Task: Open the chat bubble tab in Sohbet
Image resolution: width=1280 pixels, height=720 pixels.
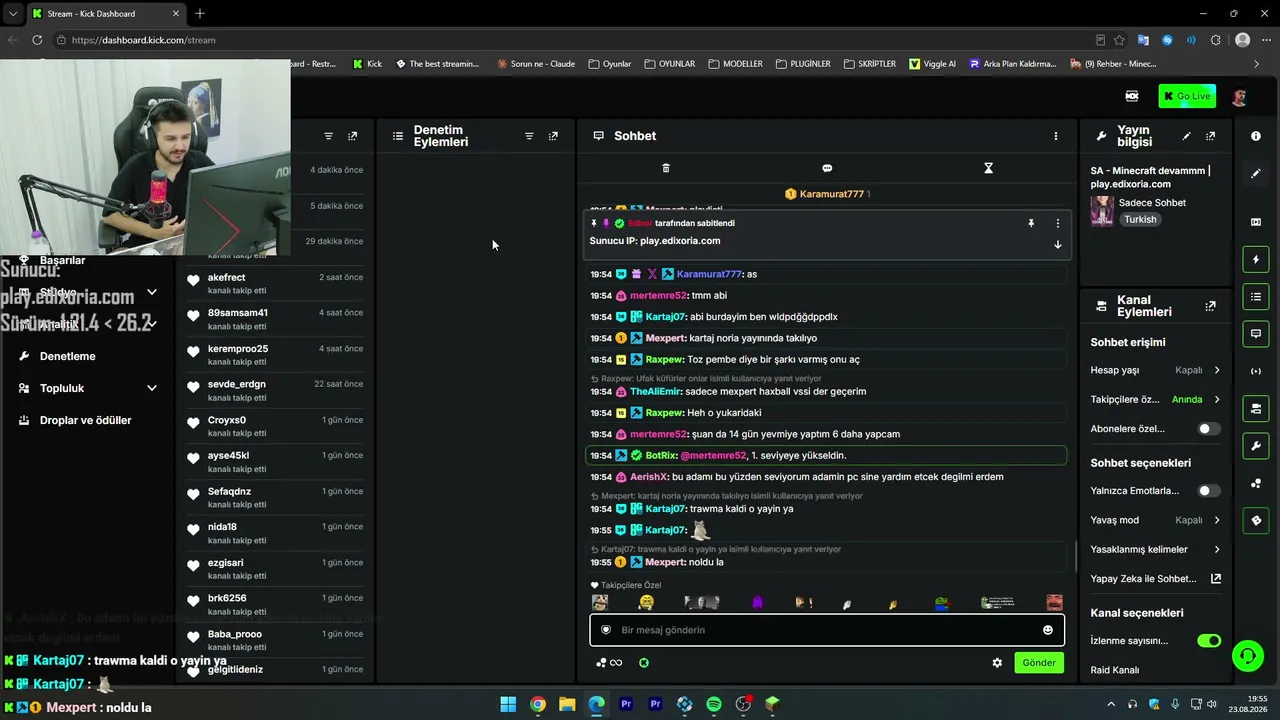Action: tap(827, 168)
